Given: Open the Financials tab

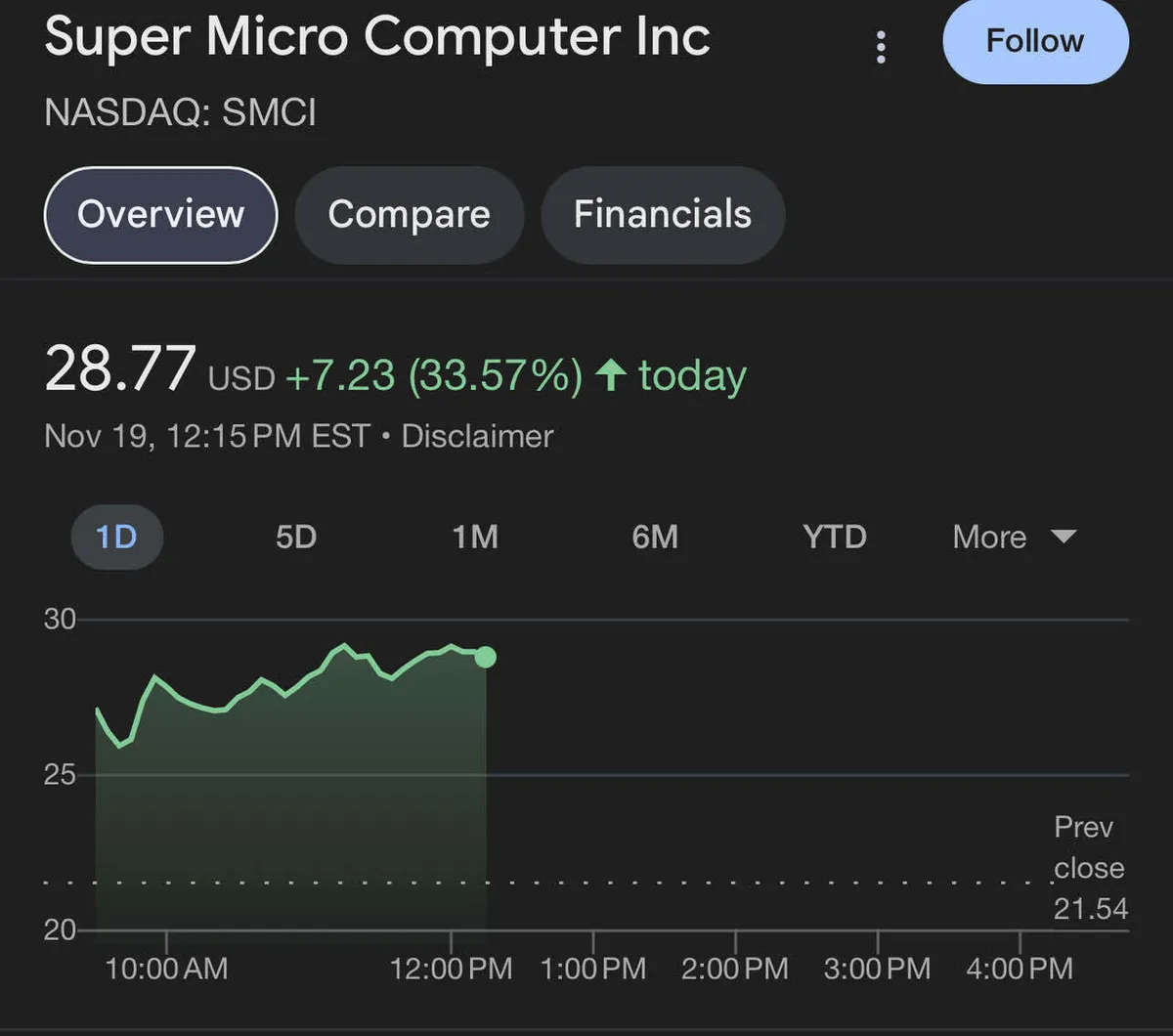Looking at the screenshot, I should pyautogui.click(x=663, y=214).
